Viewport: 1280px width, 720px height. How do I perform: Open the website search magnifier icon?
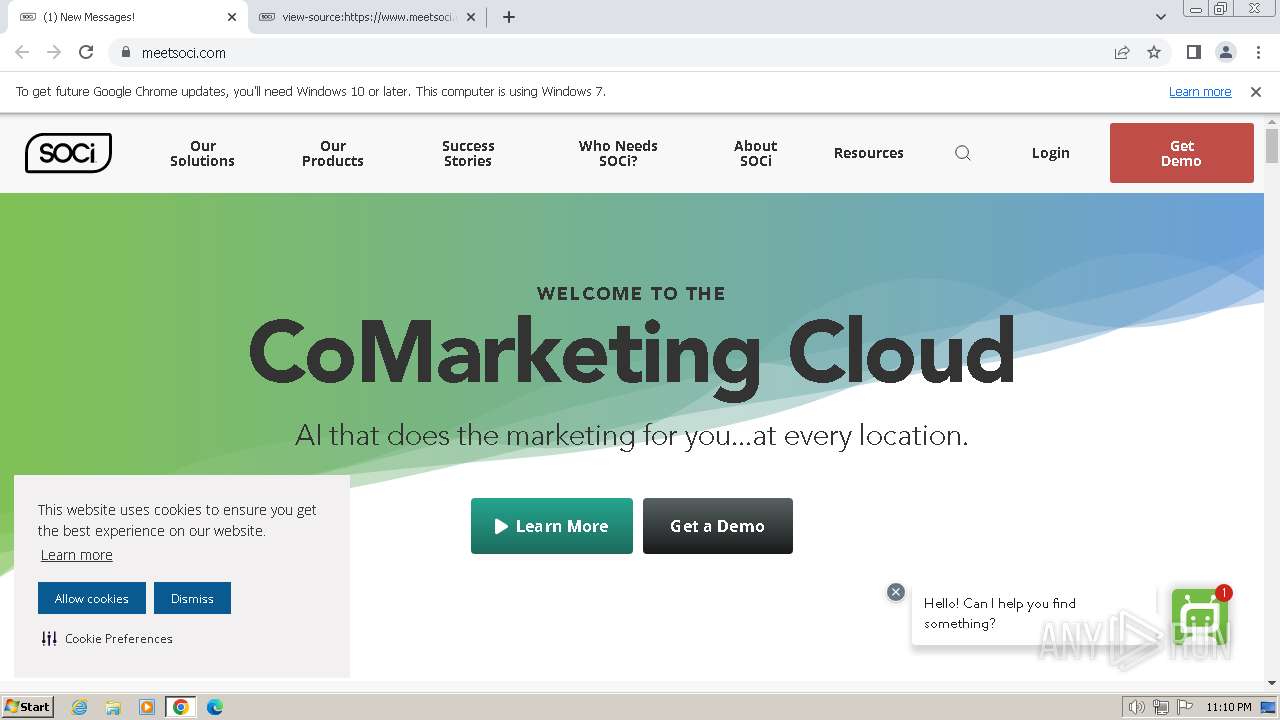963,153
